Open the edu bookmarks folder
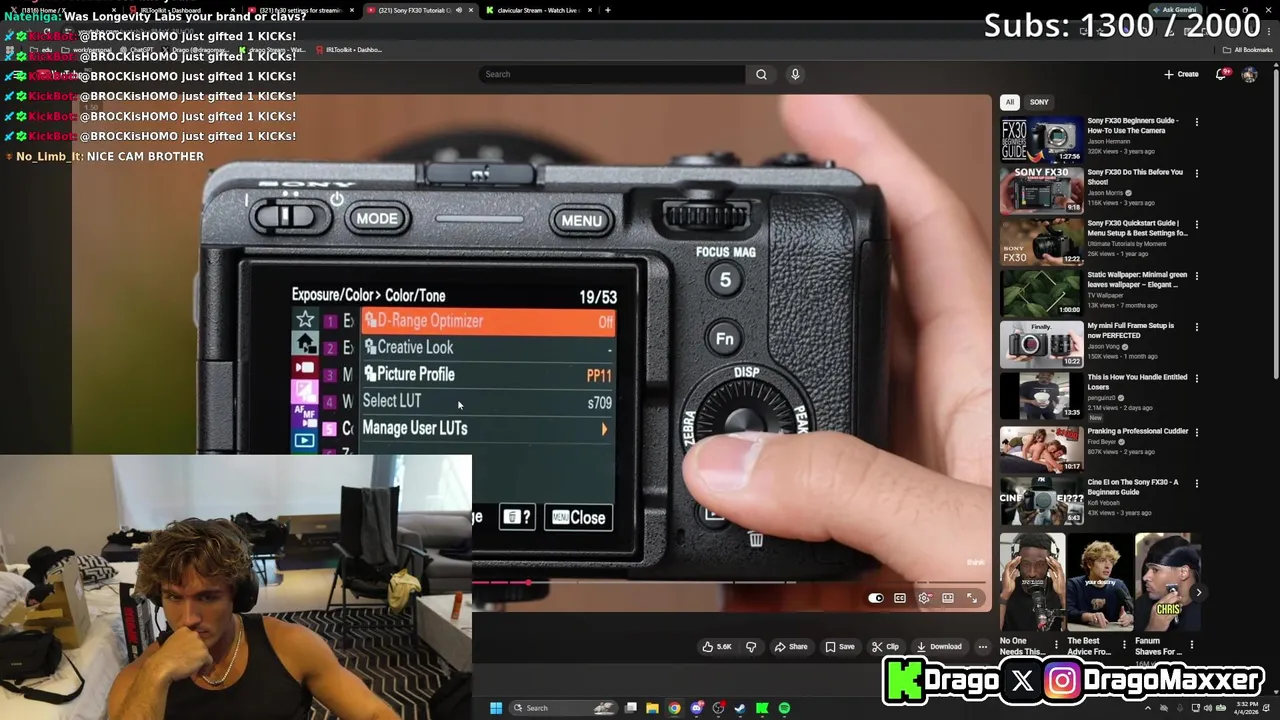Screen dimensions: 1280x720 pos(42,50)
